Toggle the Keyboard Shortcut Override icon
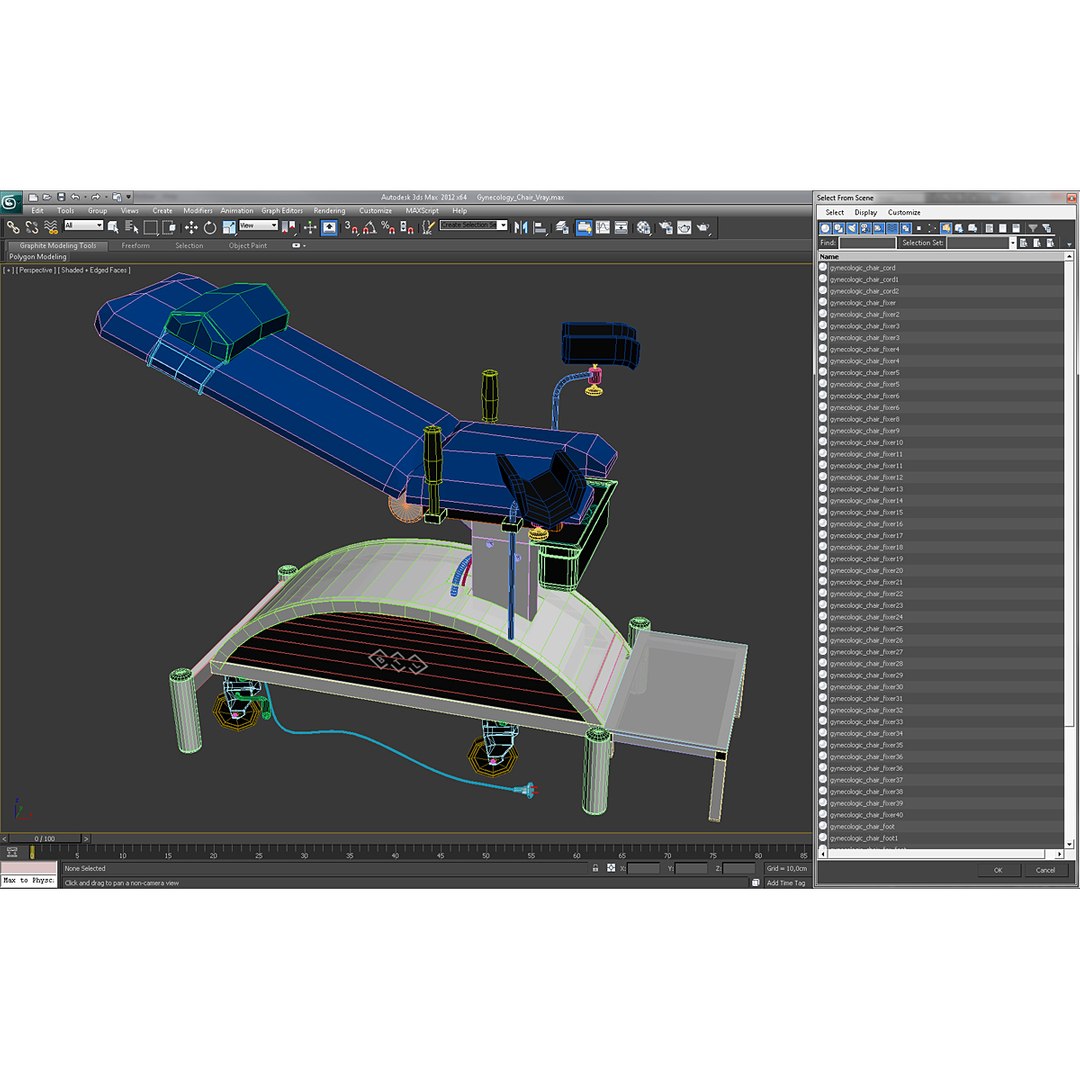The width and height of the screenshot is (1080, 1080). (x=329, y=227)
